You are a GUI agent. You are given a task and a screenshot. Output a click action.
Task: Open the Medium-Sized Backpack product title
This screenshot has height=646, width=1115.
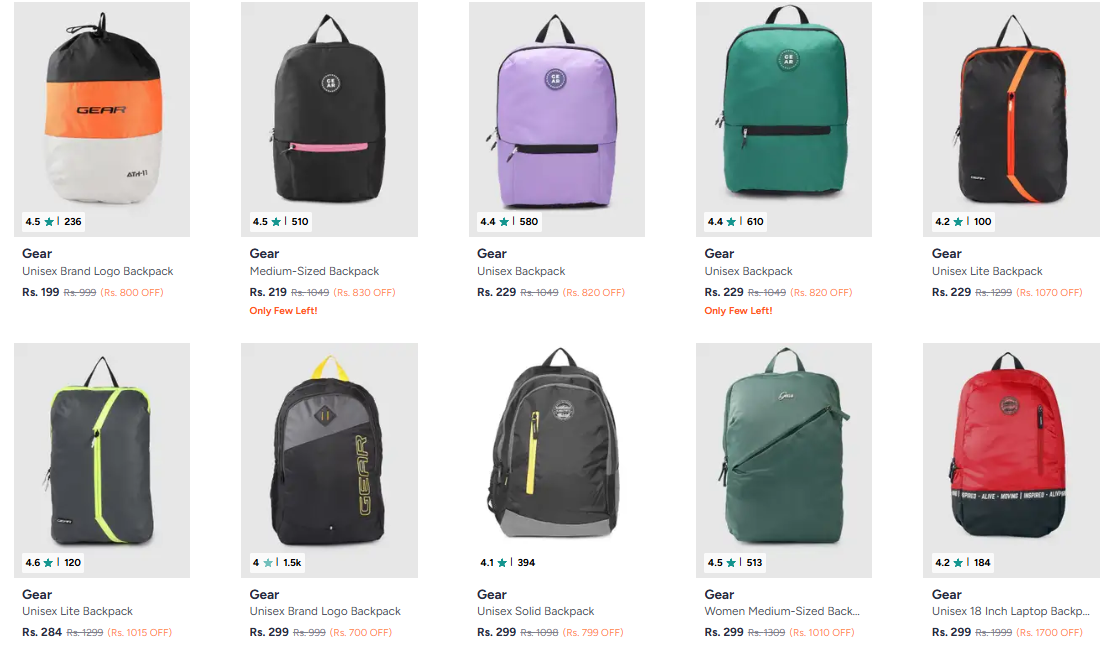tap(314, 271)
